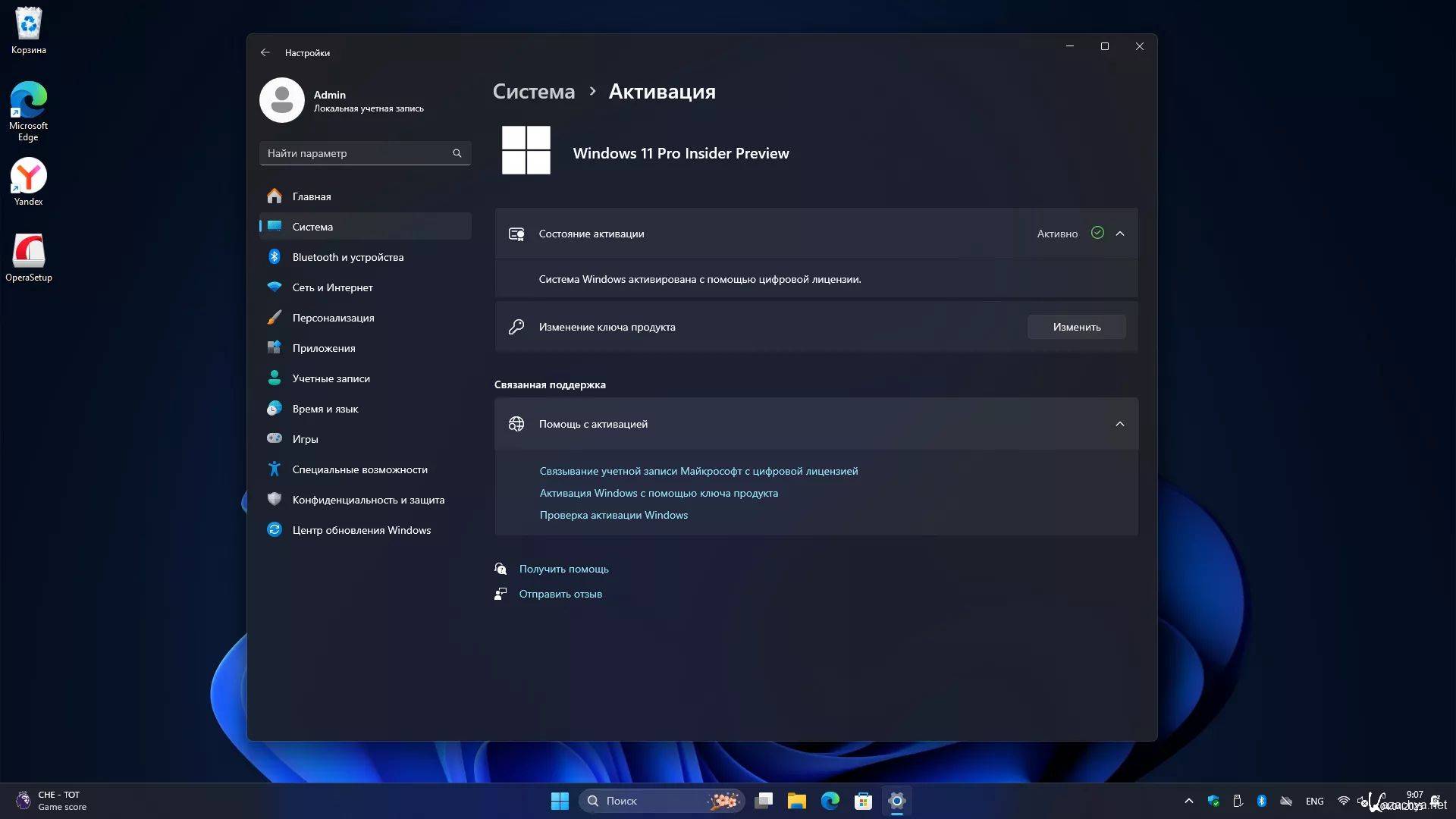Click the Изменить product key button

click(1076, 327)
